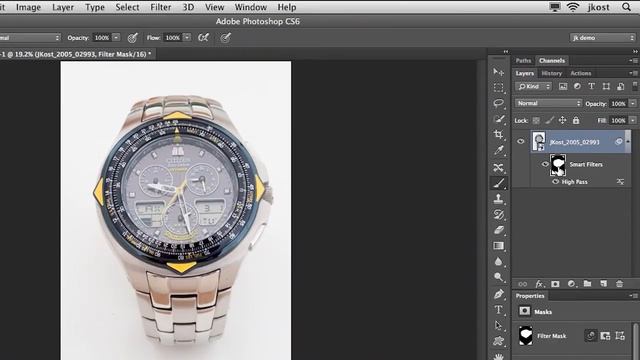This screenshot has width=640, height=360.
Task: Open the Wi-Fi status menu
Action: pyautogui.click(x=573, y=7)
